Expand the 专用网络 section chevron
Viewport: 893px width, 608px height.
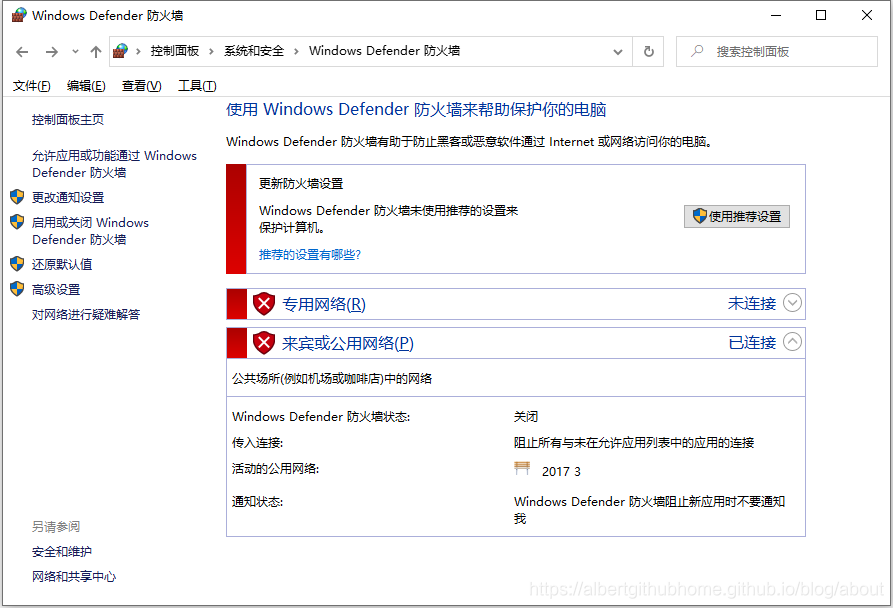(x=792, y=303)
